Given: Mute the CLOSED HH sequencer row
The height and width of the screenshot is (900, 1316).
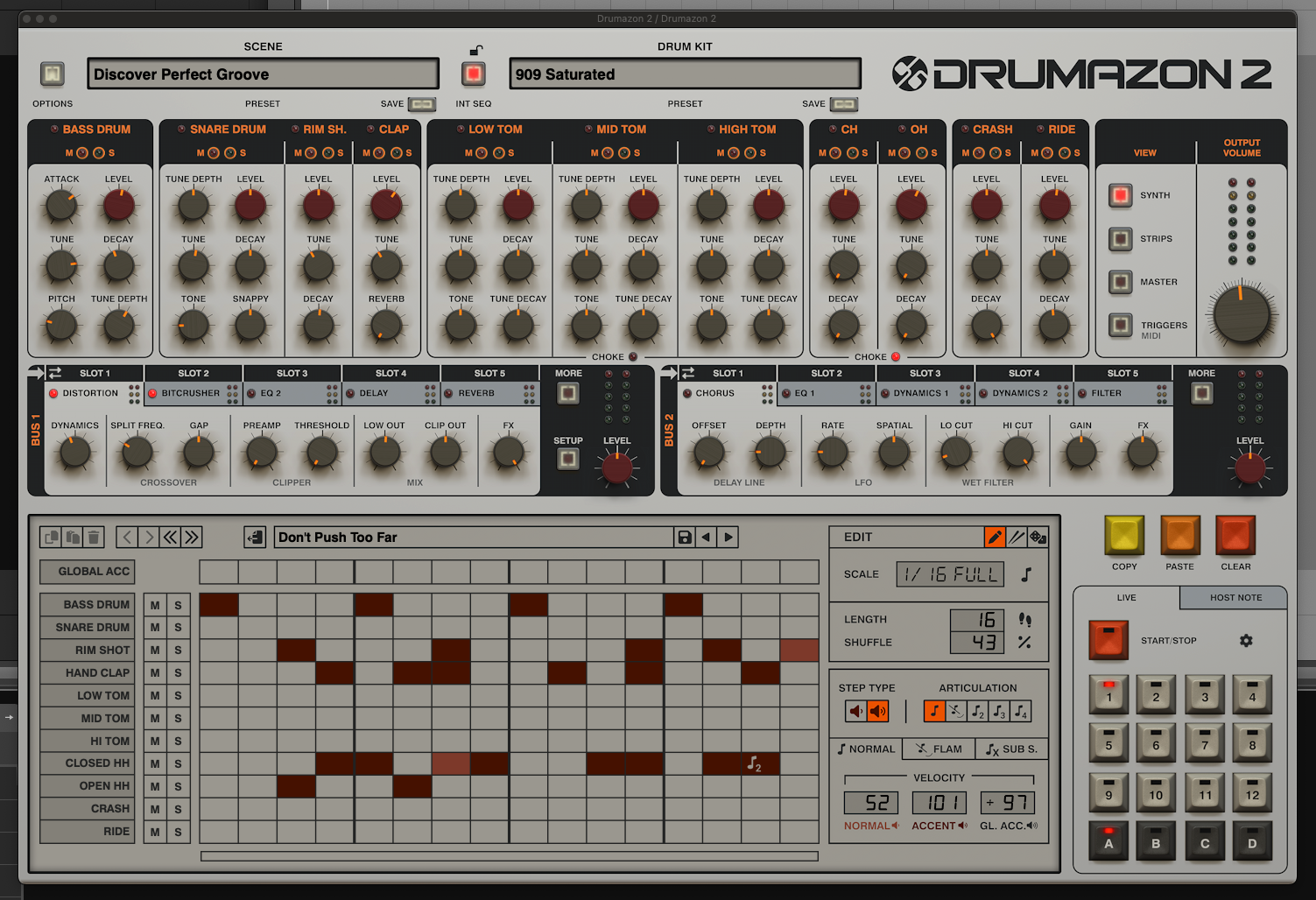Looking at the screenshot, I should click(x=155, y=764).
